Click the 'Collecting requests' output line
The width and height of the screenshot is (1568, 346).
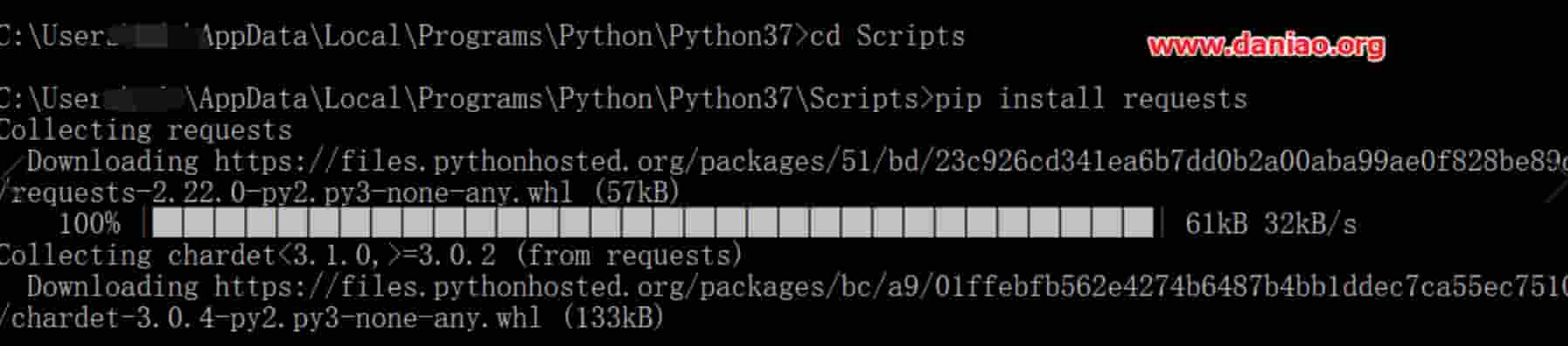tap(146, 130)
